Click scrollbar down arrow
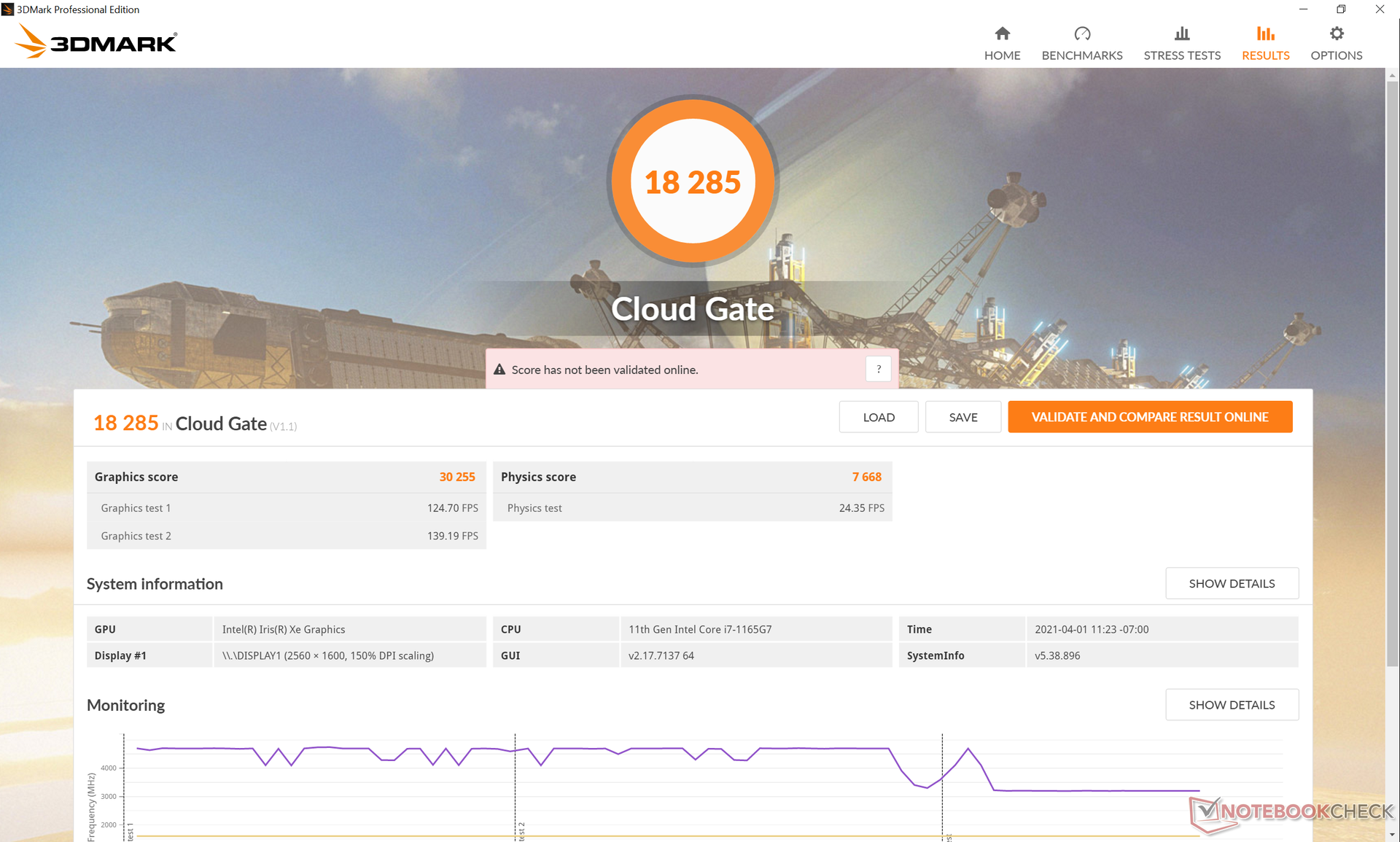The width and height of the screenshot is (1400, 842). click(x=1392, y=835)
